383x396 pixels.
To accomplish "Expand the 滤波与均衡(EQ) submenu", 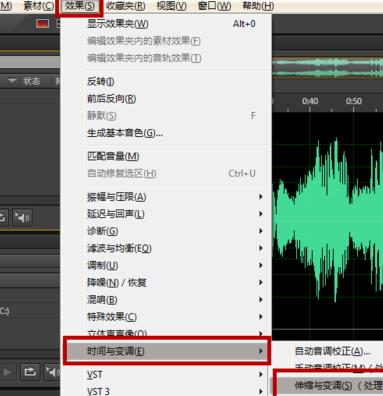I will click(166, 248).
